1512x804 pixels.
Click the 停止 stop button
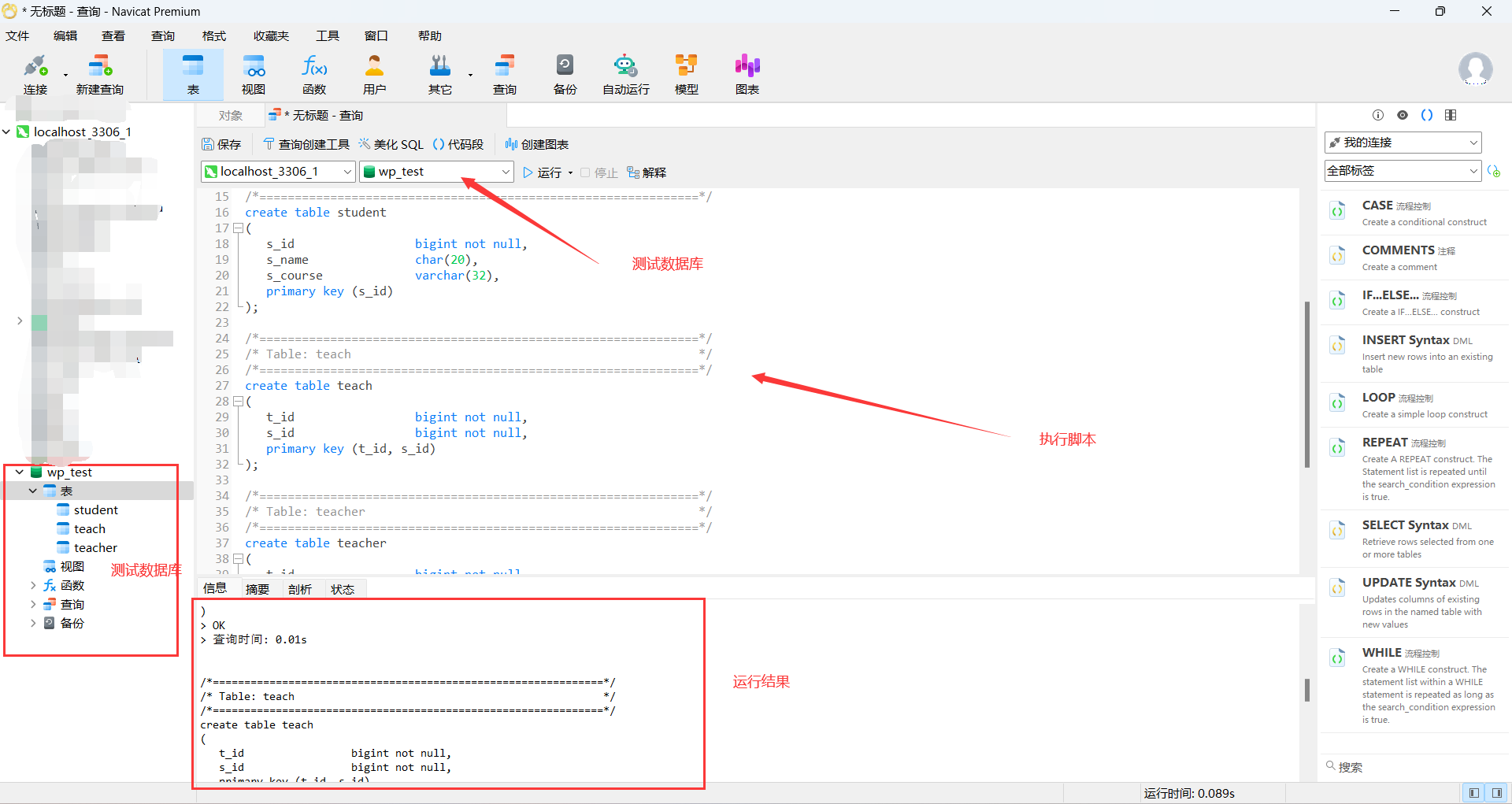pos(599,172)
